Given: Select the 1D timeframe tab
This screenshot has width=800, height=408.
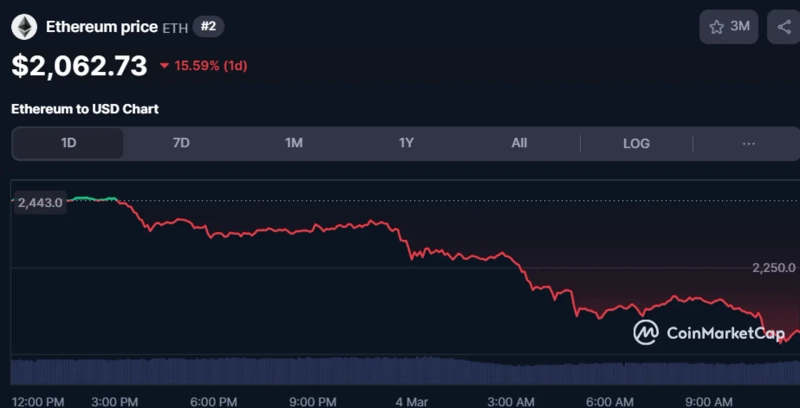Looking at the screenshot, I should tap(68, 143).
